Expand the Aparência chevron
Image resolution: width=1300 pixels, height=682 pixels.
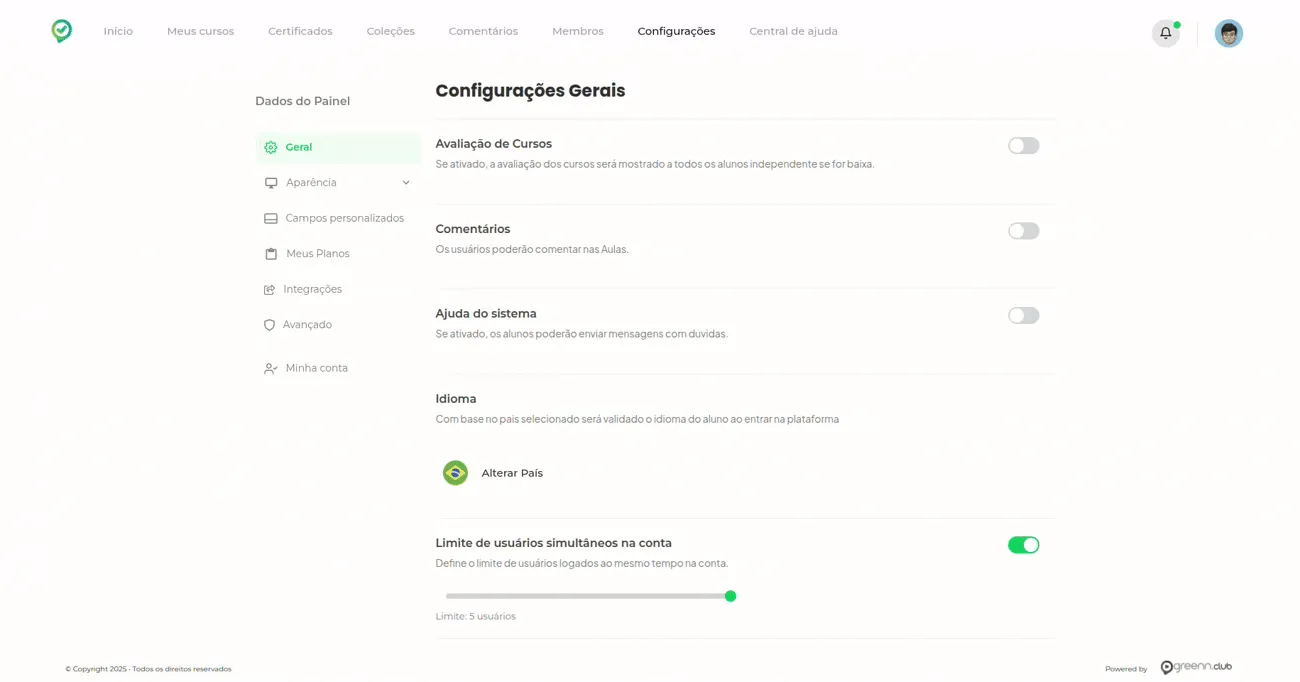pyautogui.click(x=406, y=183)
